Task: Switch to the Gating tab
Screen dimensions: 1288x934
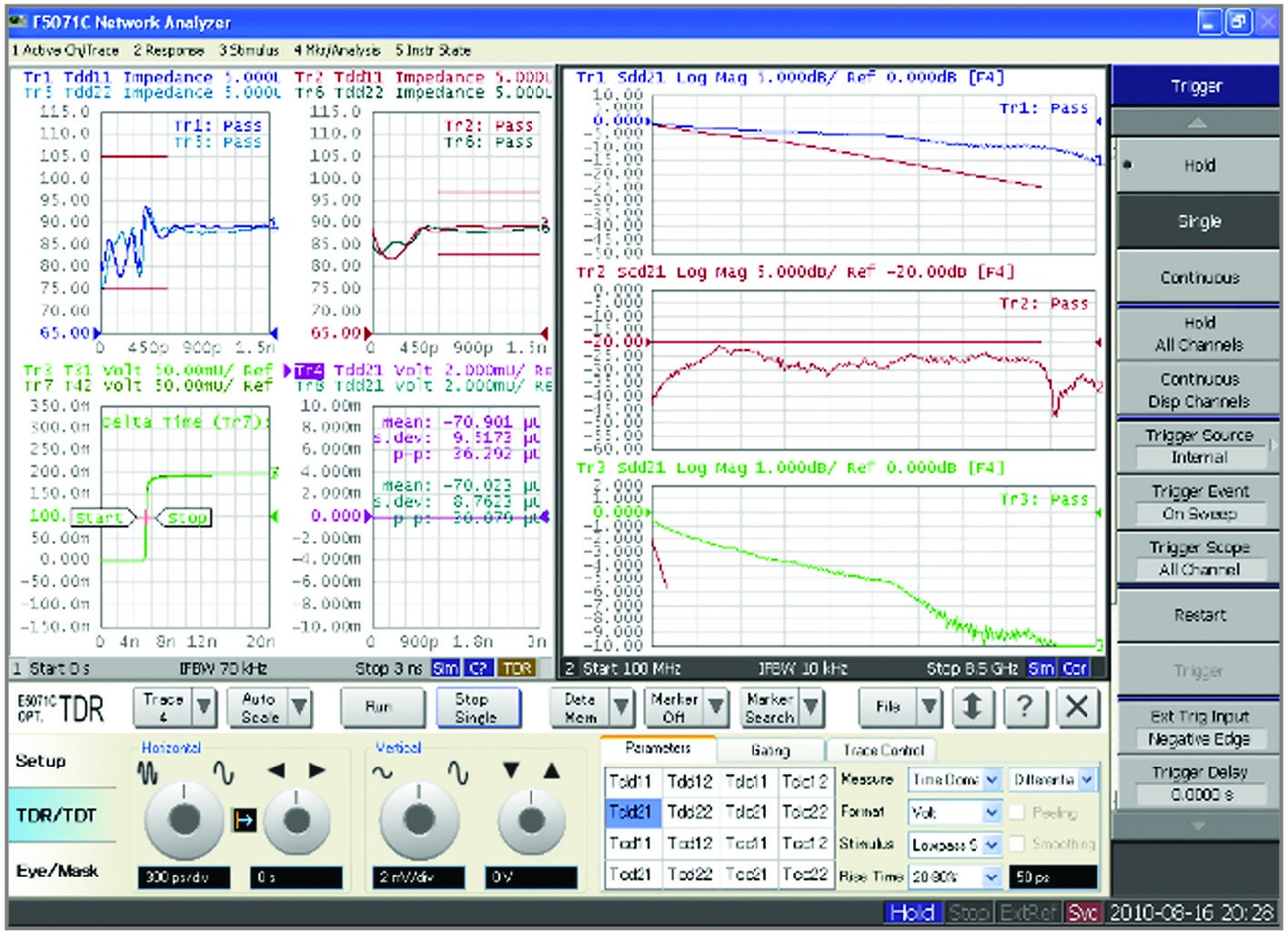Action: [770, 750]
